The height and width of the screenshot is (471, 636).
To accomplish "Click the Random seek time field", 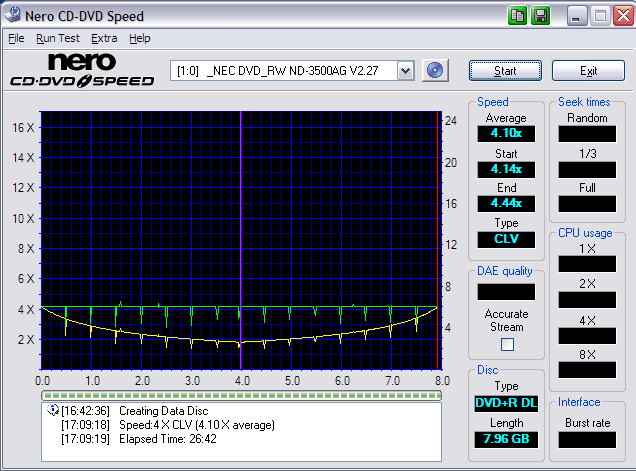I will pyautogui.click(x=587, y=134).
